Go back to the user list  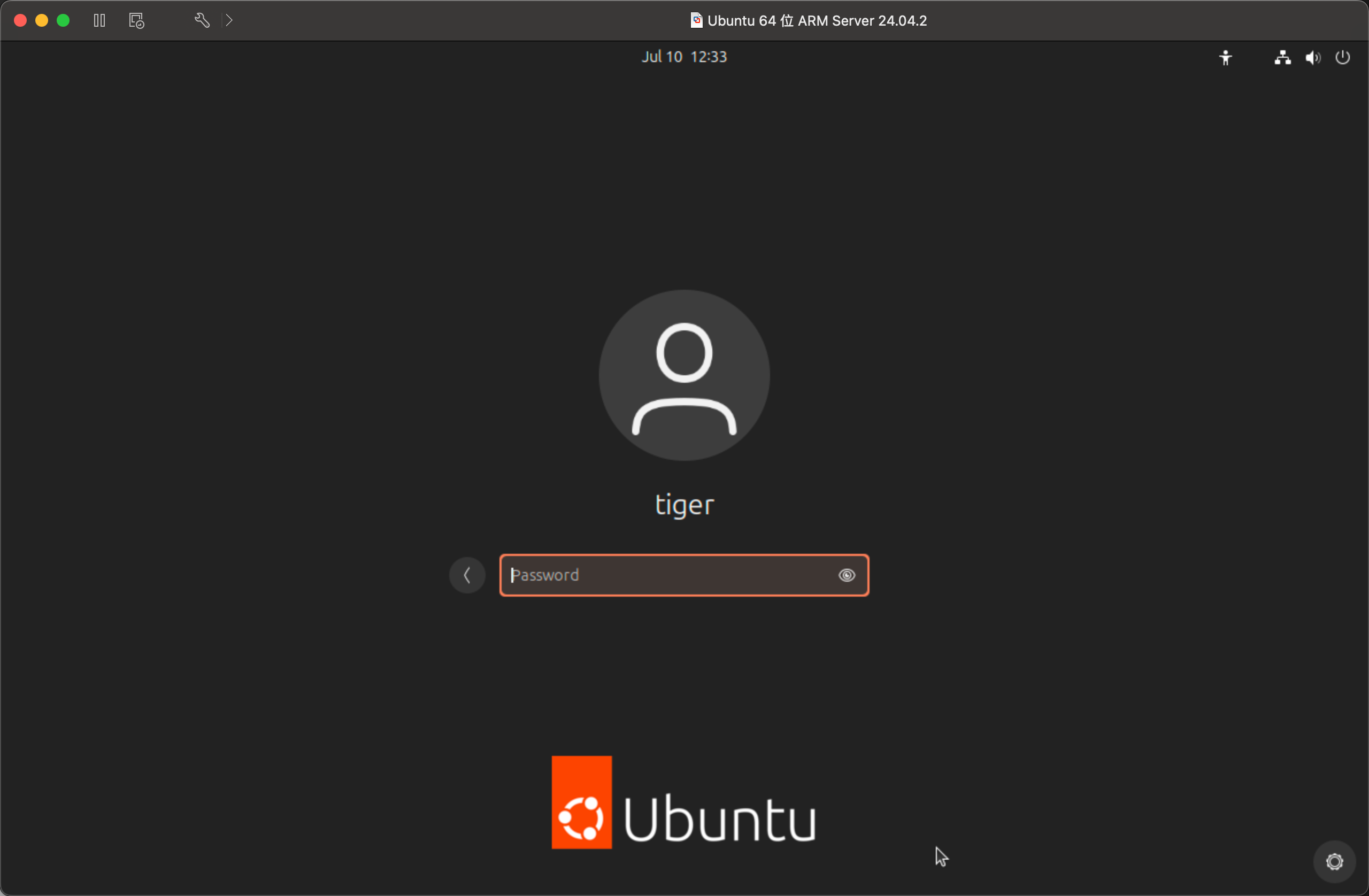[x=467, y=575]
